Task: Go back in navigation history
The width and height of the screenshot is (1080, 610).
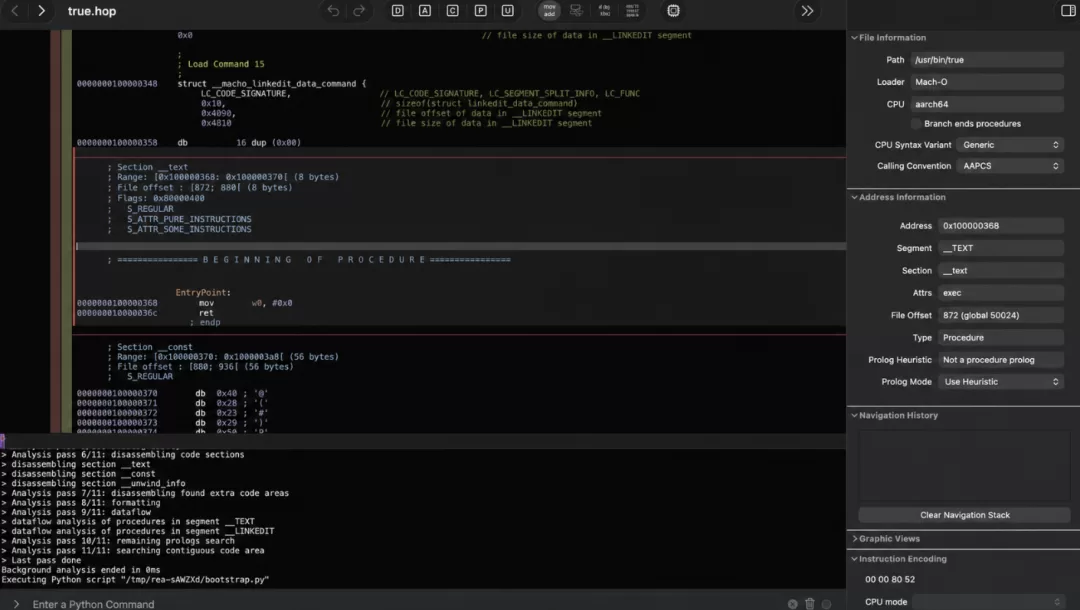Action: coord(15,11)
